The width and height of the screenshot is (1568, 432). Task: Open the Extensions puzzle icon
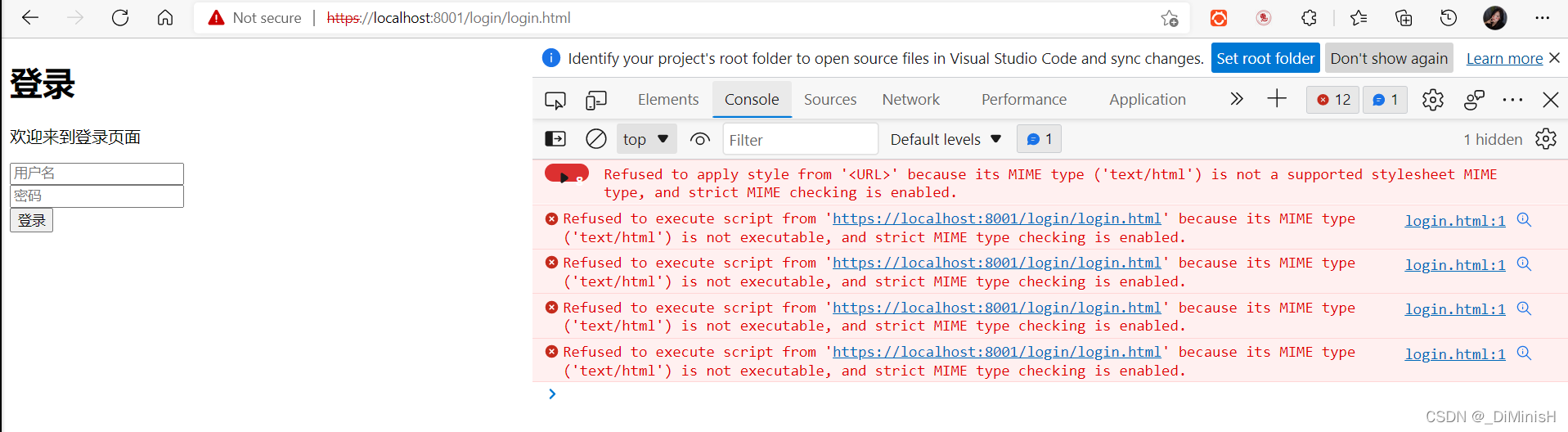click(1309, 18)
